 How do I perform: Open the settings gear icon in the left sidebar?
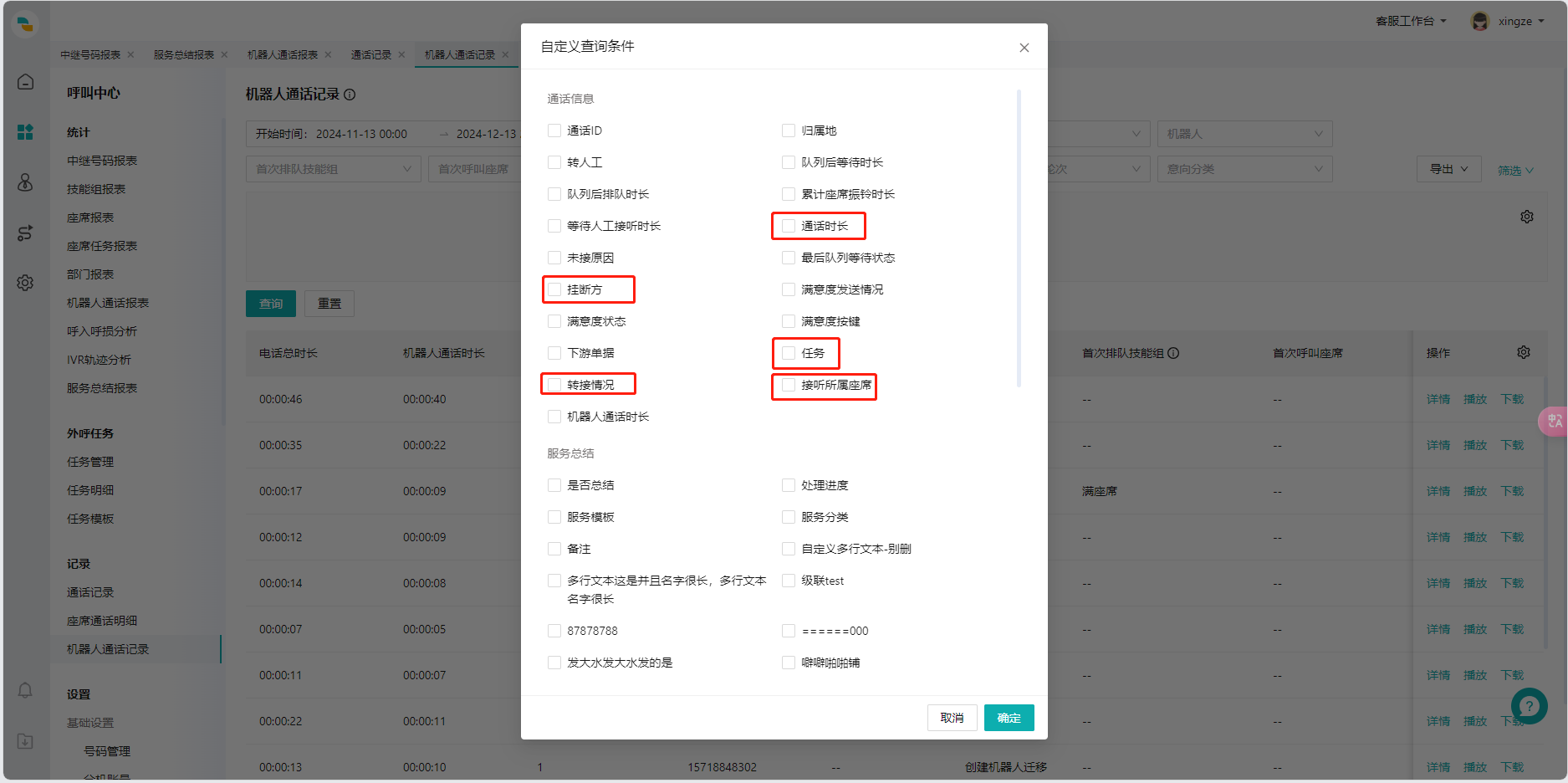(25, 283)
